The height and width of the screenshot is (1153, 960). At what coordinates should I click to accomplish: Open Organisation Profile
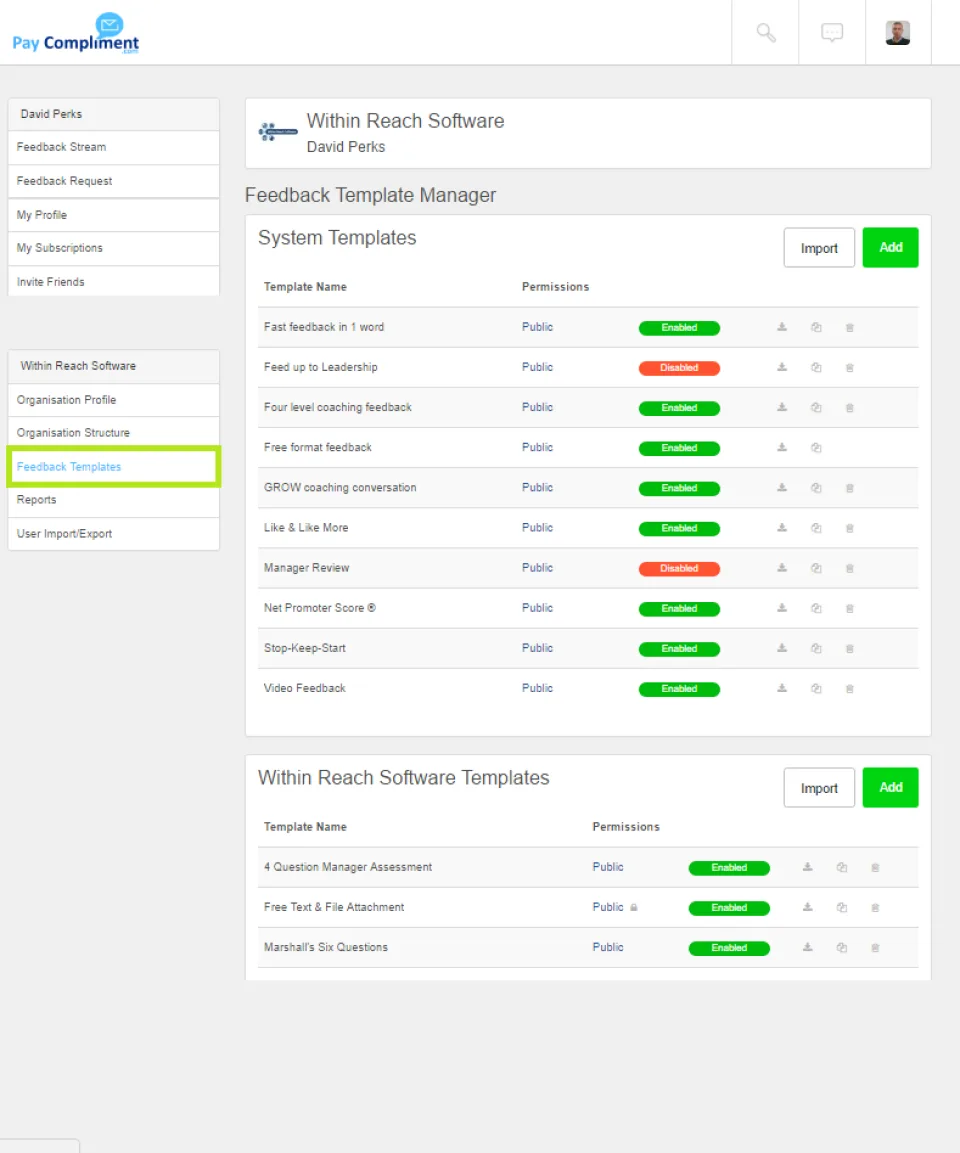[x=113, y=400]
